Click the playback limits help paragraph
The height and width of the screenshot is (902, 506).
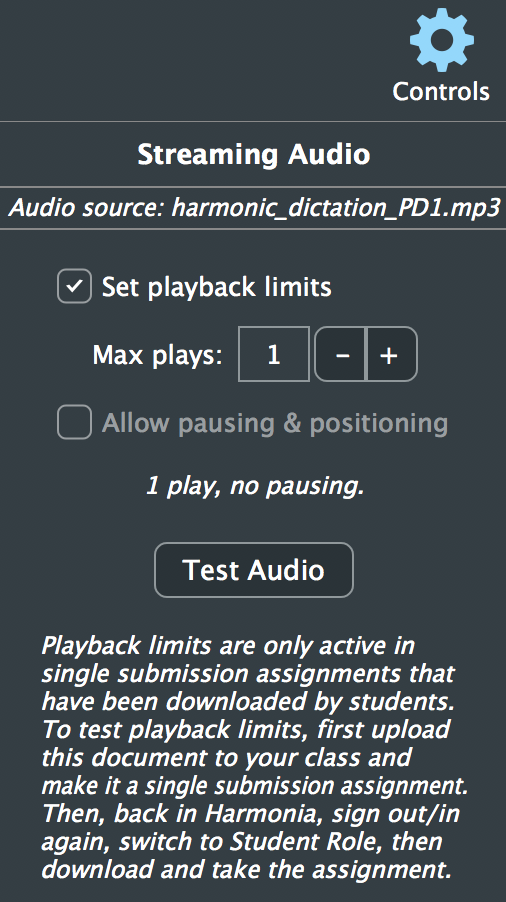coord(254,758)
